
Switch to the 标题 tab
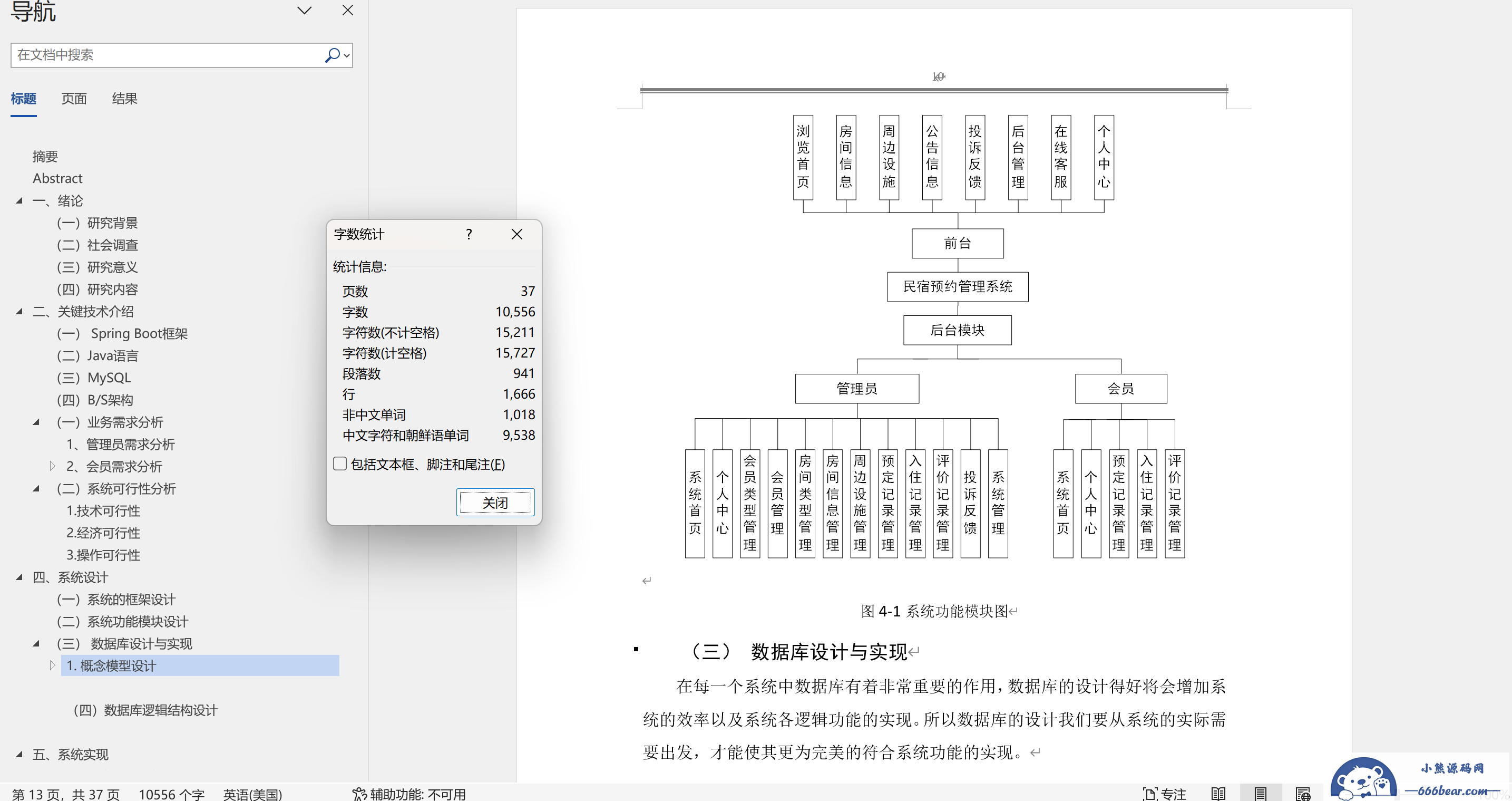(24, 99)
